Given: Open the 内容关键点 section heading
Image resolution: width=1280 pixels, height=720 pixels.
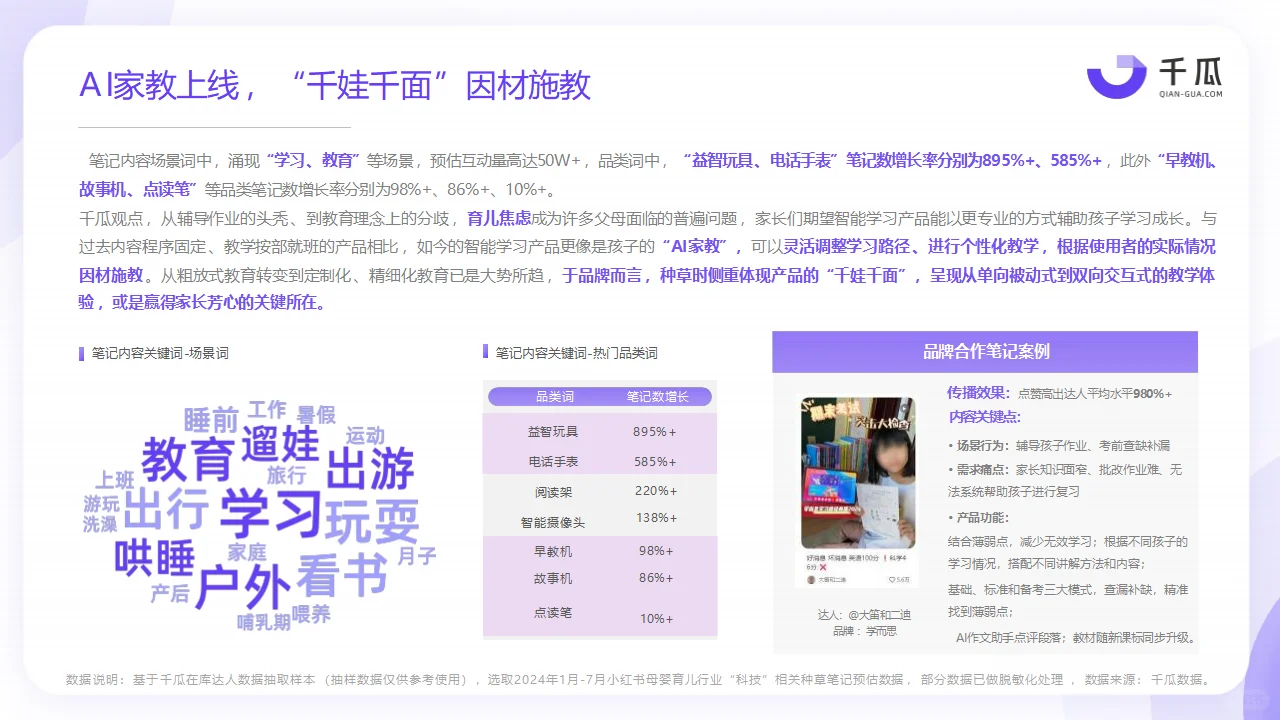Looking at the screenshot, I should (x=985, y=416).
